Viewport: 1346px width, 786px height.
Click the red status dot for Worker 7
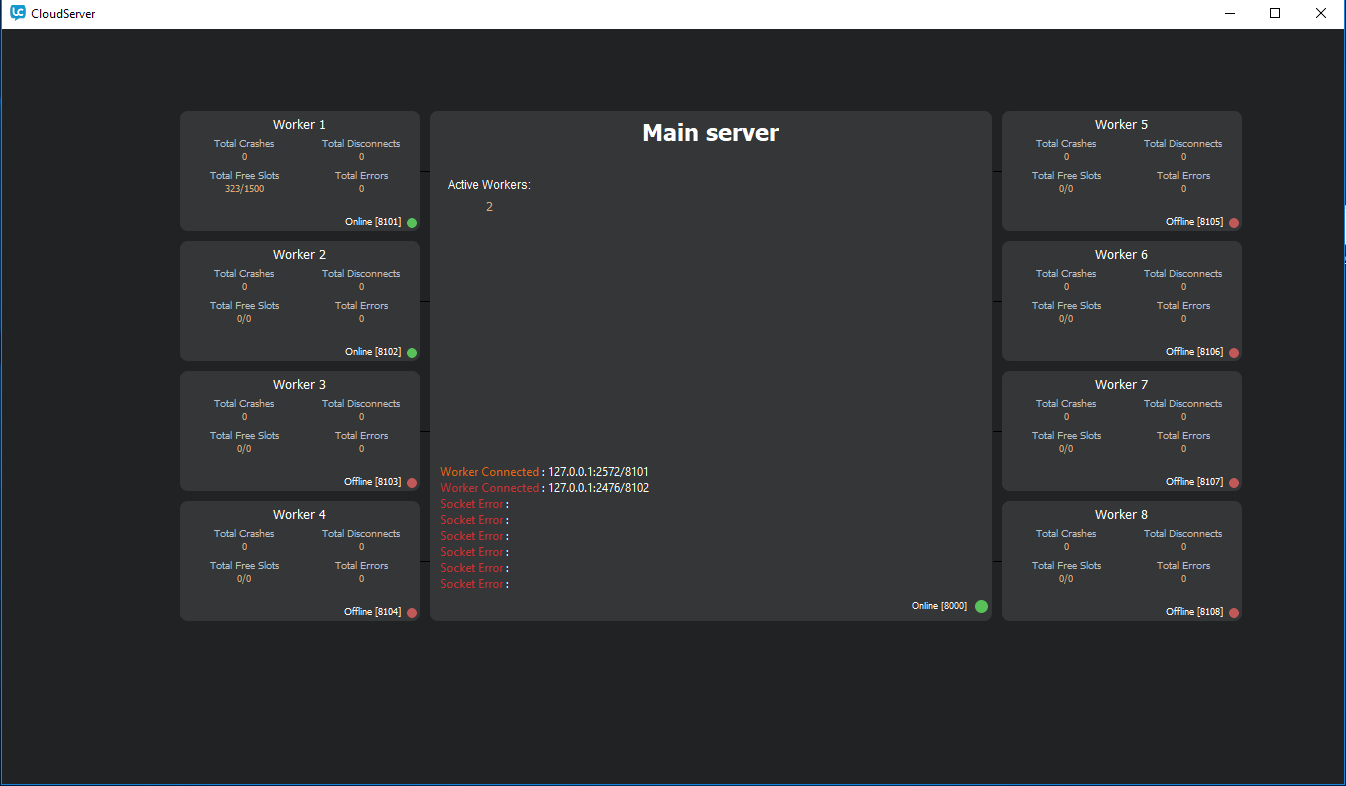[x=1234, y=483]
